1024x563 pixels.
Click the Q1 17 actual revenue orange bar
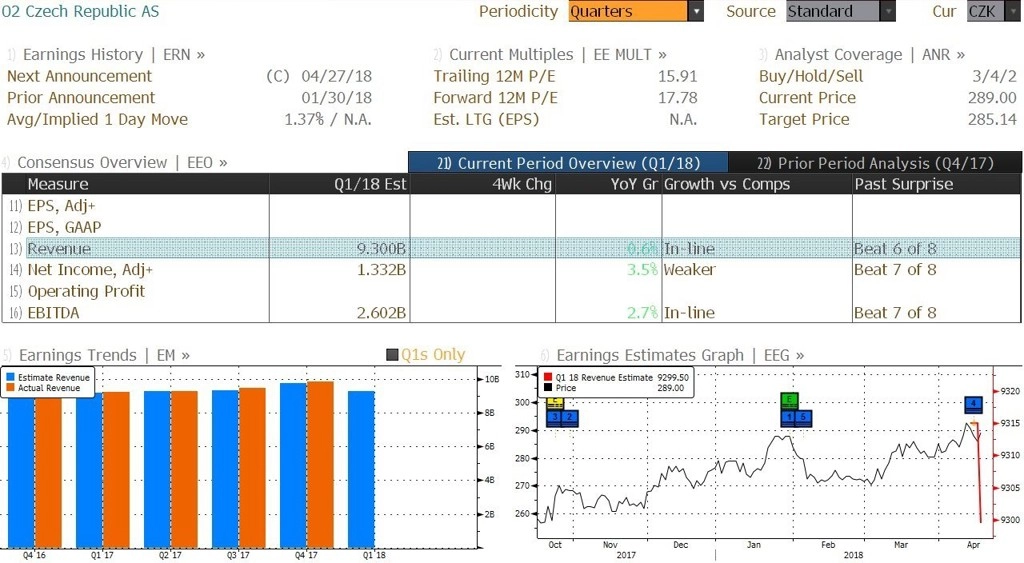116,470
